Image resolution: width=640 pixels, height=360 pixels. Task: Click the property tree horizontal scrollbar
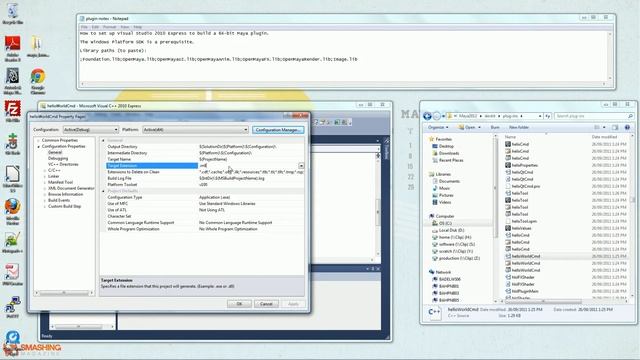pyautogui.click(x=64, y=293)
